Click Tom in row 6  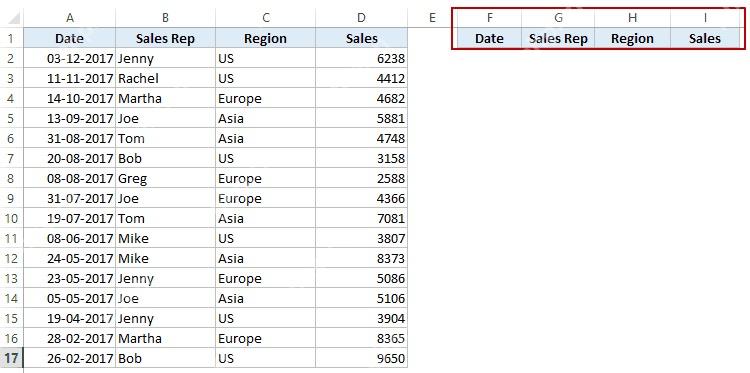[165, 138]
